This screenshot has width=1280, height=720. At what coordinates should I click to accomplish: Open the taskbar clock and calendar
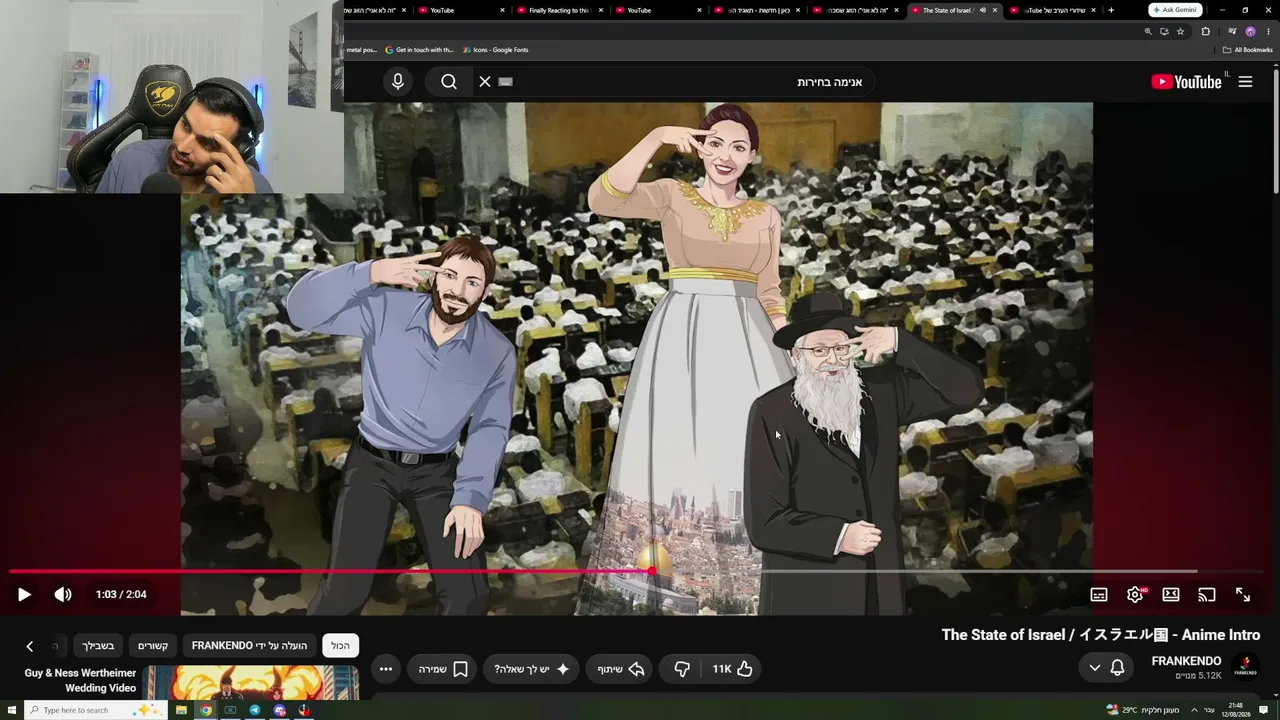(x=1236, y=710)
